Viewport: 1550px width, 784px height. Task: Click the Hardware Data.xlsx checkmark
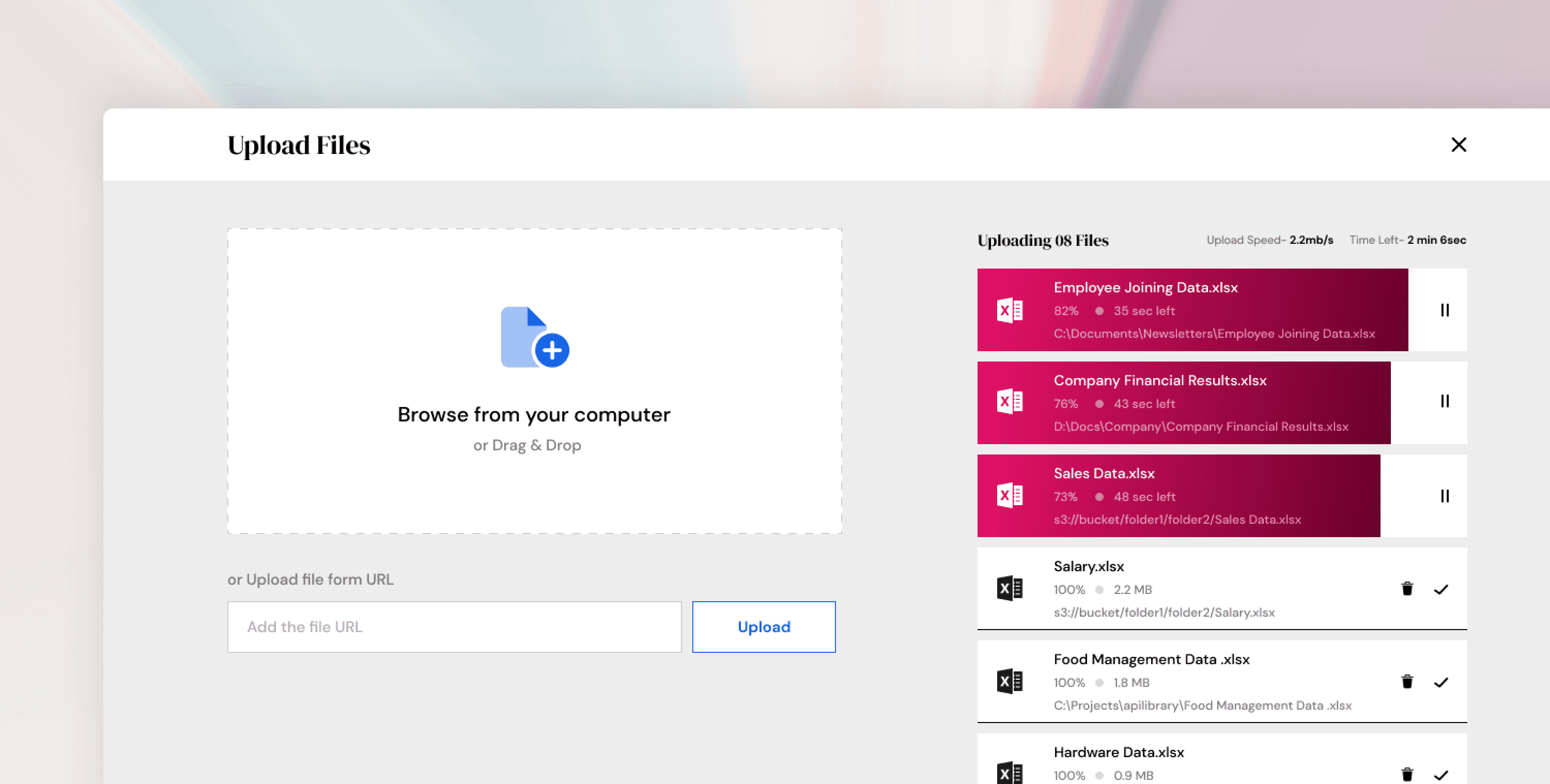[x=1440, y=775]
